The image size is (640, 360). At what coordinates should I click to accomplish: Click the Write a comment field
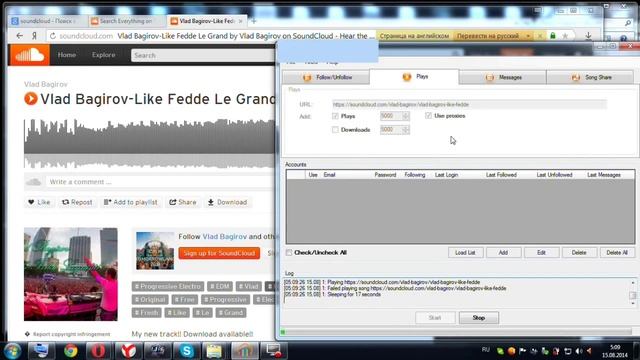159,182
